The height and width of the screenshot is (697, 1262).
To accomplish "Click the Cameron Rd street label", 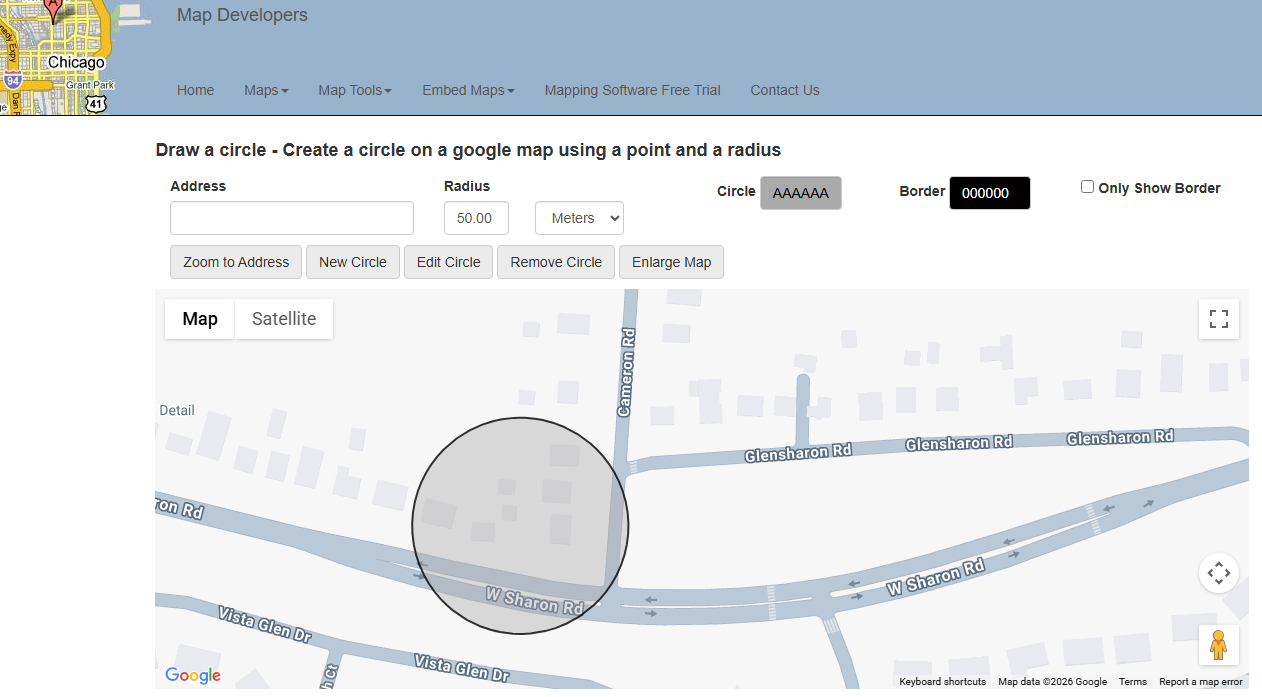I will coord(626,372).
